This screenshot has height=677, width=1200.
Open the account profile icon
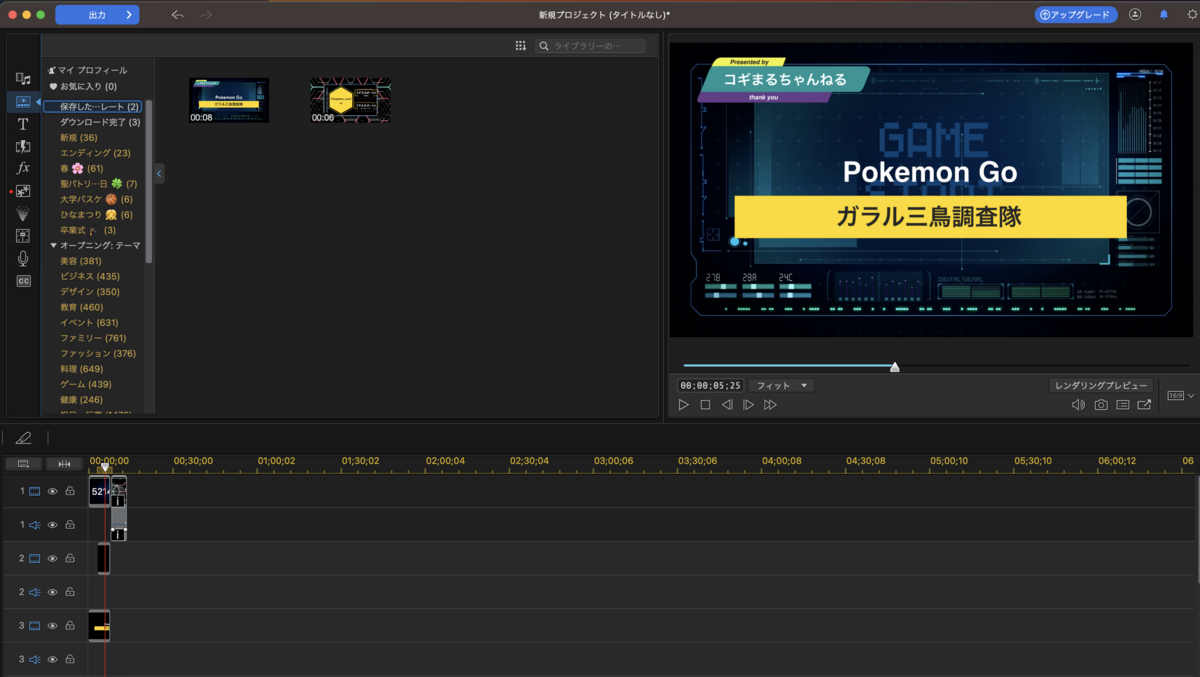1135,15
